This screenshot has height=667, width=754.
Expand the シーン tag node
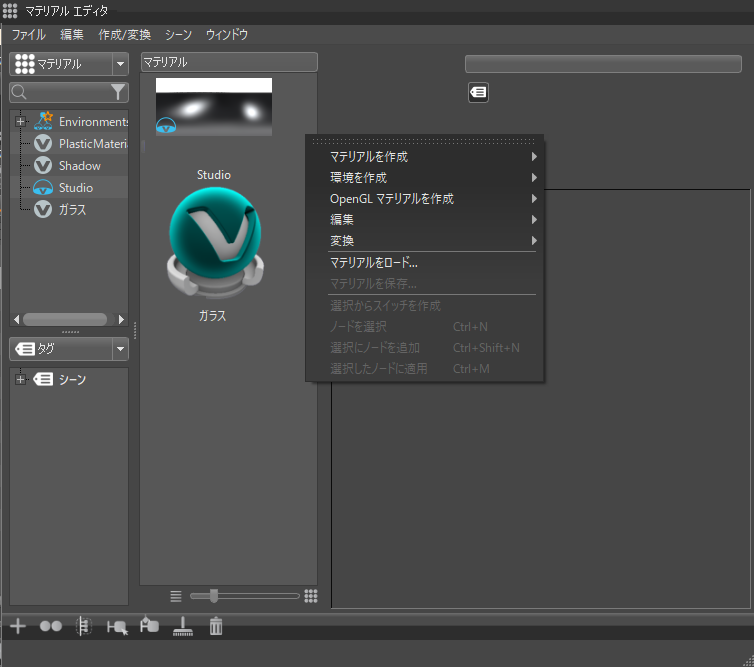pyautogui.click(x=20, y=379)
